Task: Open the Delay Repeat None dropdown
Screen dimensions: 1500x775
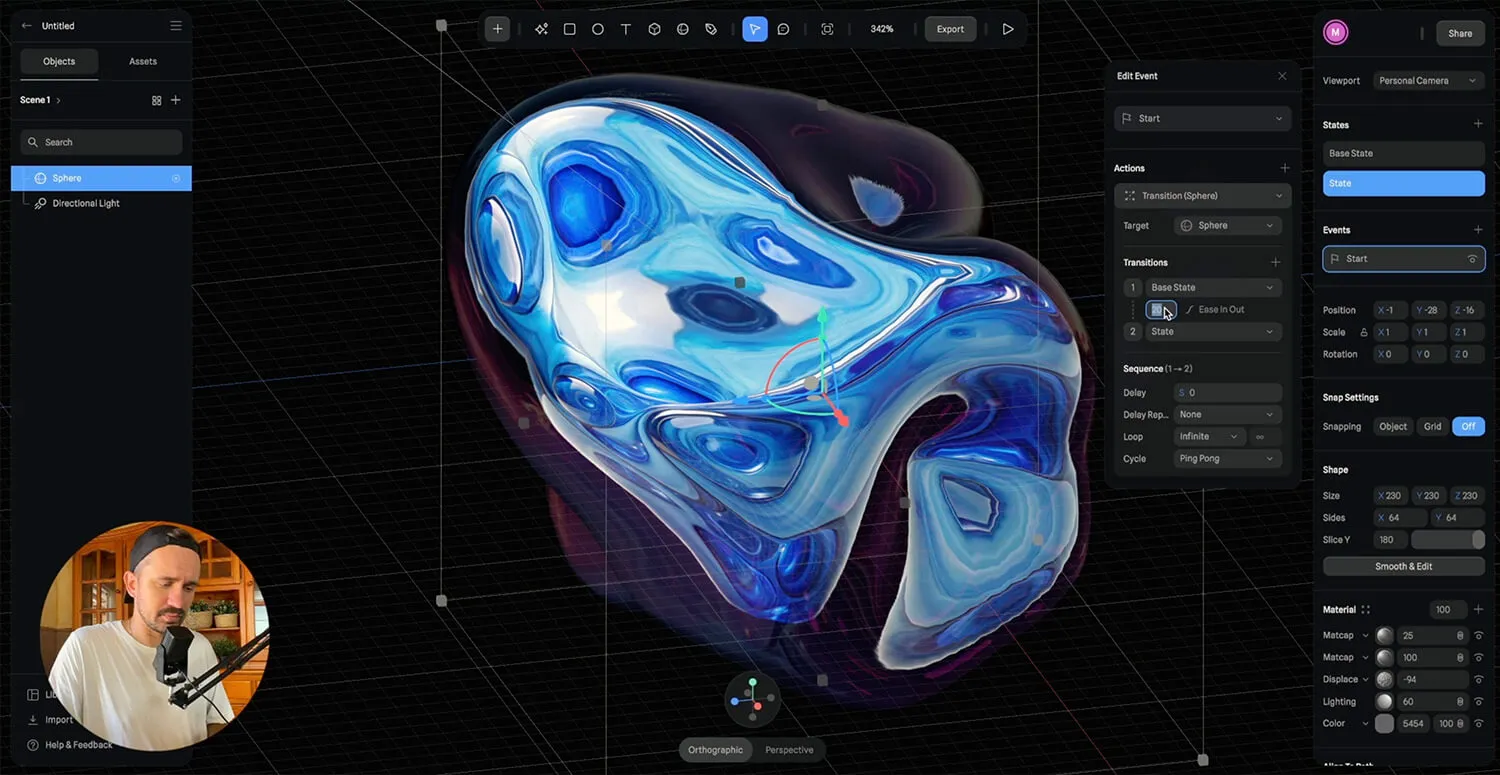Action: point(1228,414)
